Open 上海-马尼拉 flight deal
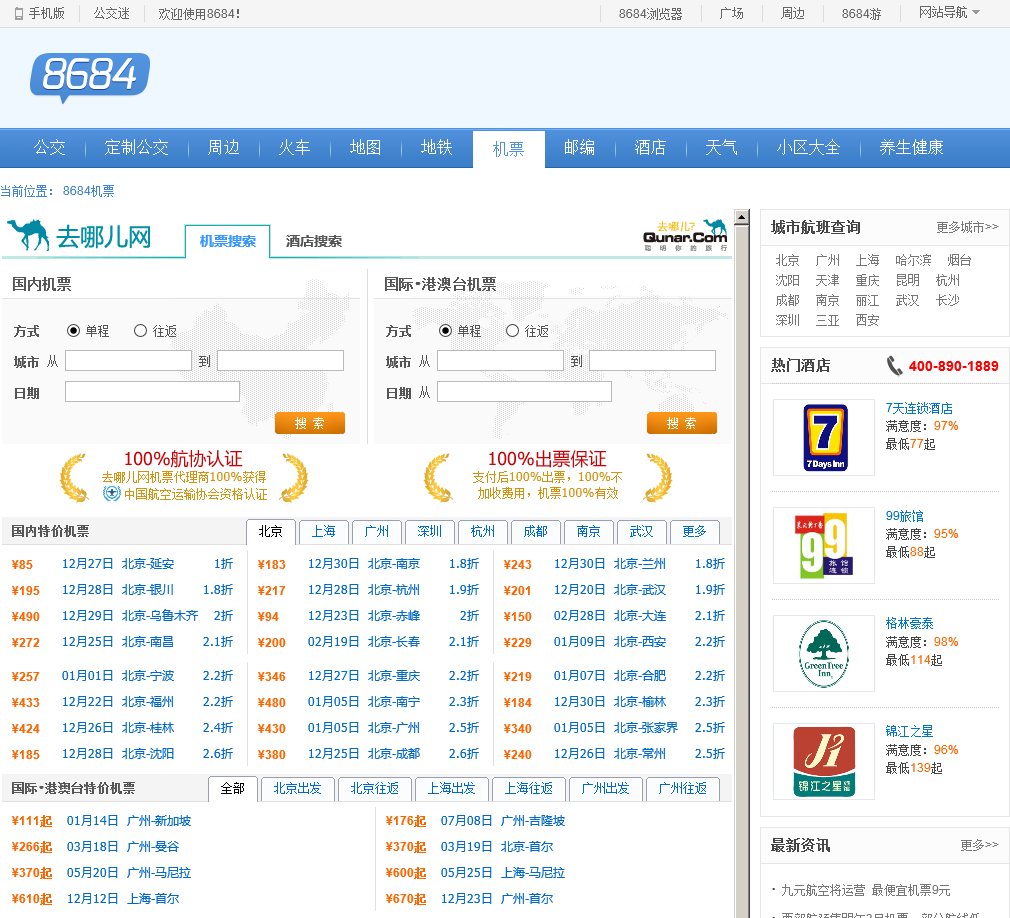The image size is (1010, 918). [x=533, y=873]
